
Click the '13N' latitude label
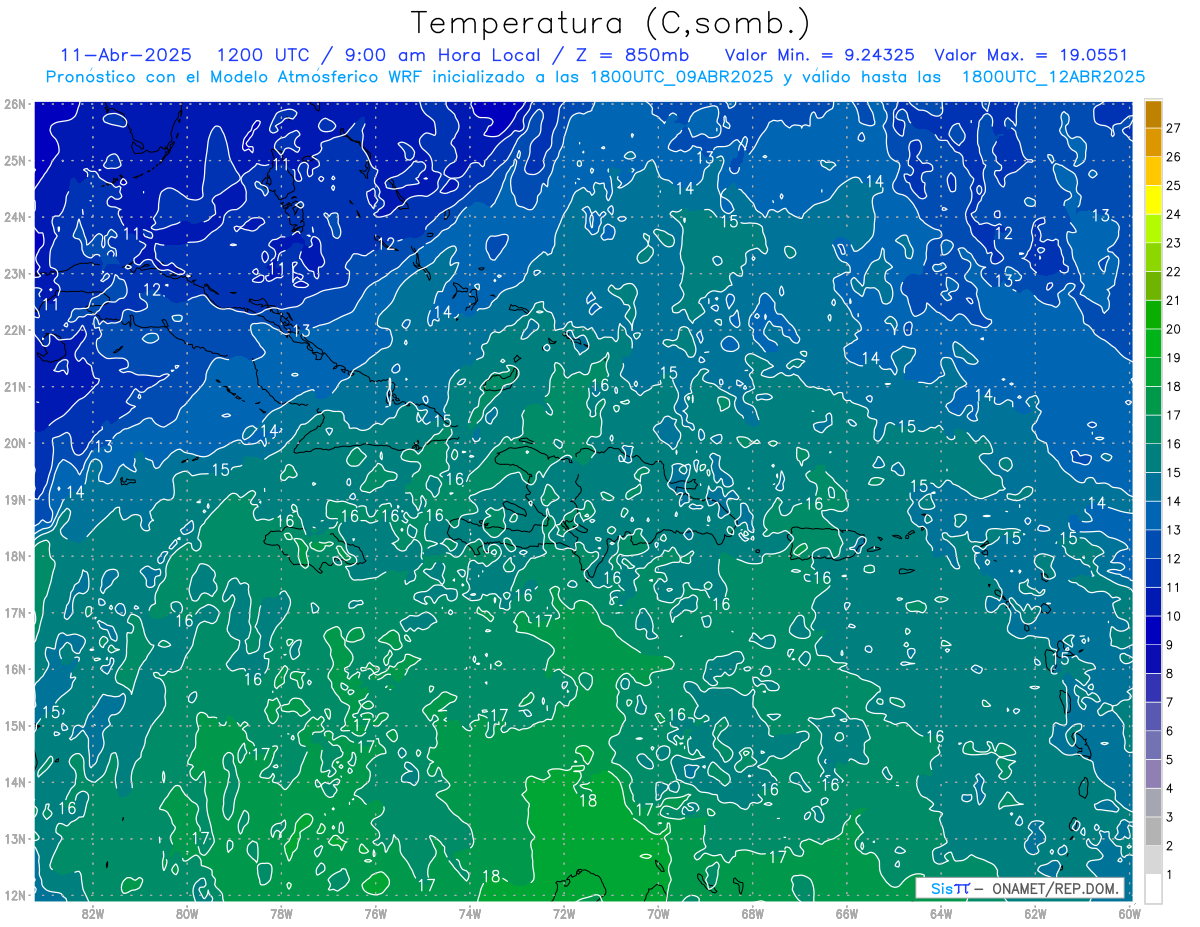14,839
